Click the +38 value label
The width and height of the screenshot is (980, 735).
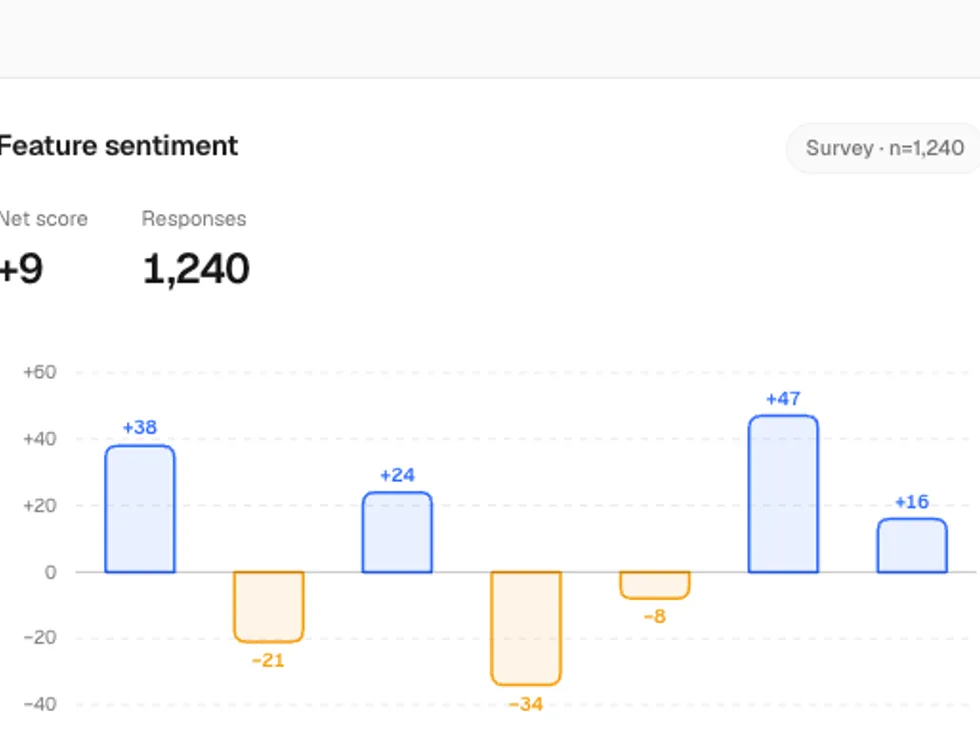pyautogui.click(x=140, y=428)
